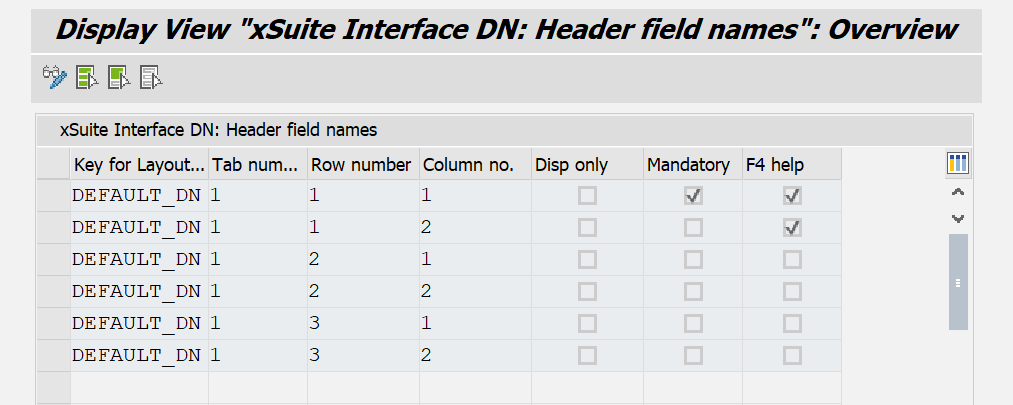Click the DEFAULT_DN key cell in first row

(137, 196)
